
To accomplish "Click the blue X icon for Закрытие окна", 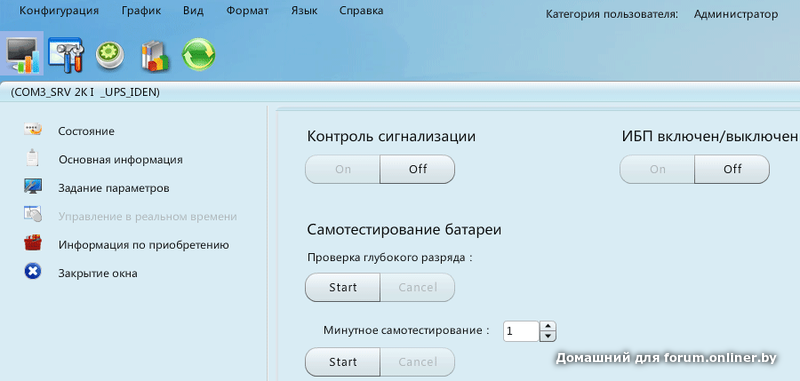I will (33, 271).
